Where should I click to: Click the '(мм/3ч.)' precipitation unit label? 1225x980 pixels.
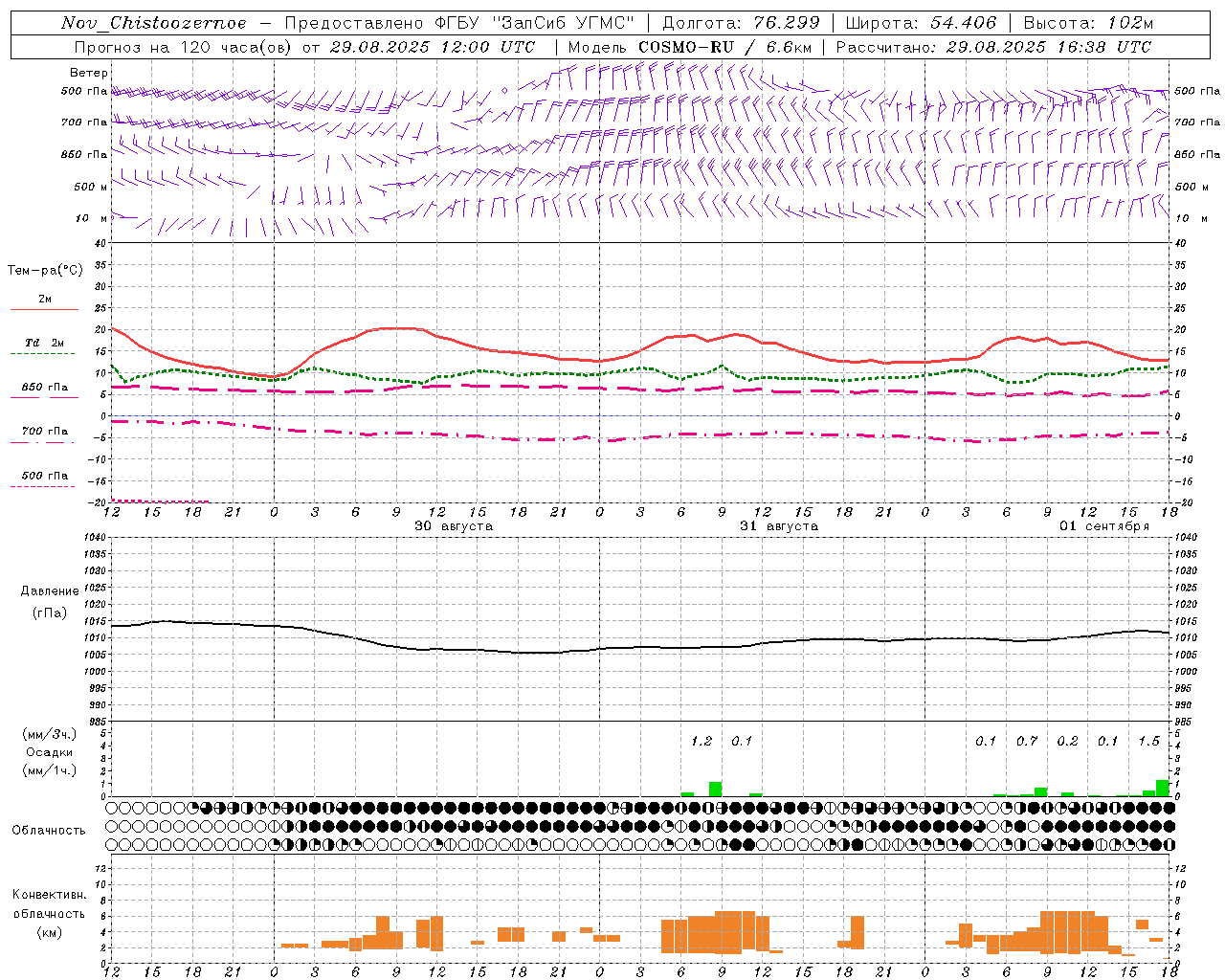50,734
